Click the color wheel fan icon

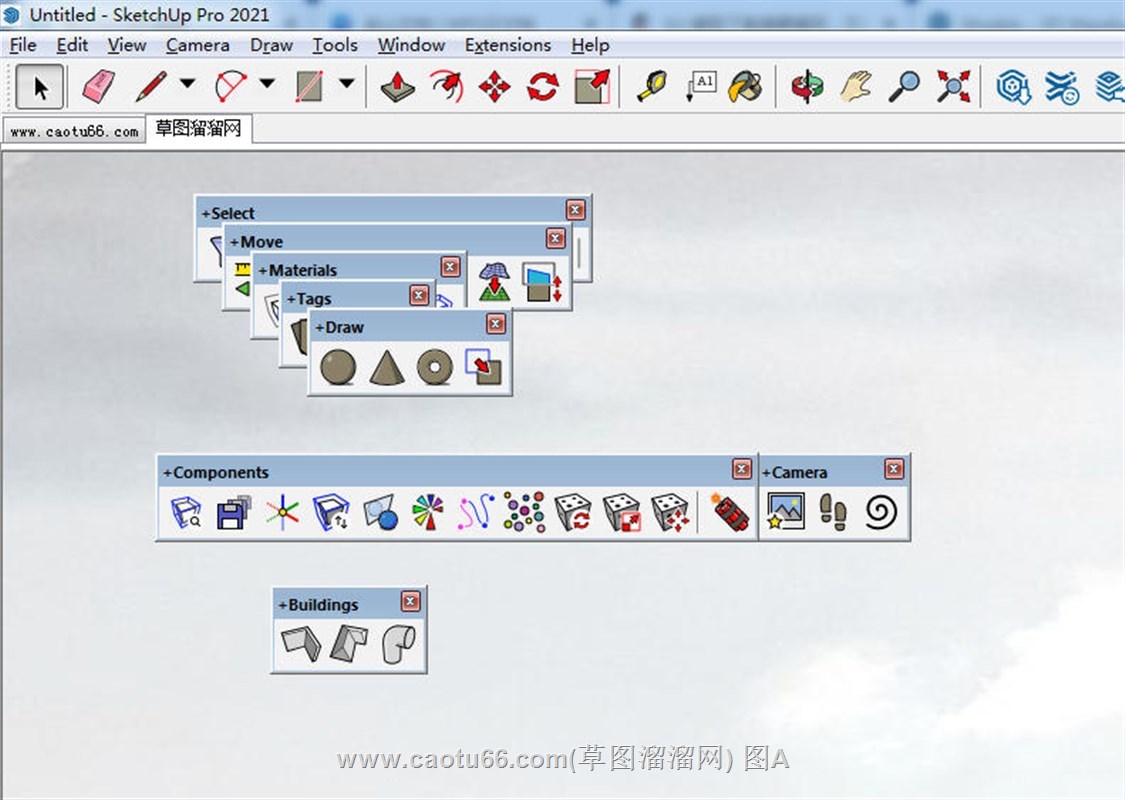coord(428,512)
